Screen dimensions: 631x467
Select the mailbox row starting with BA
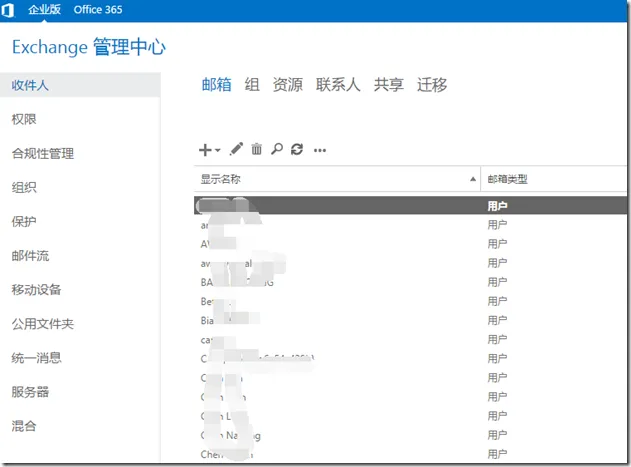(410, 282)
